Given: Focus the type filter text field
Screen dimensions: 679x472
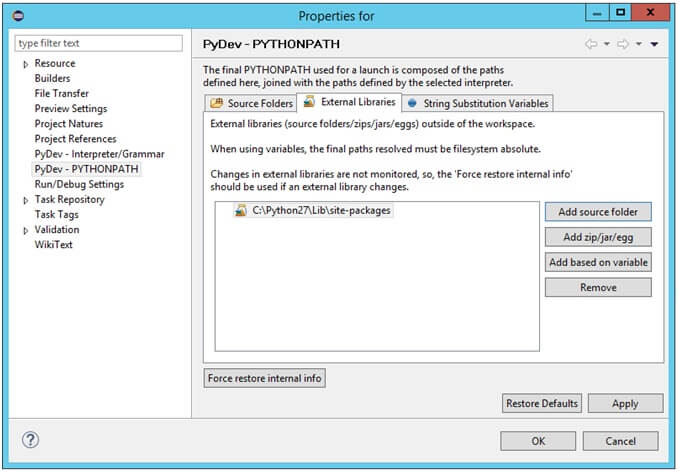Looking at the screenshot, I should click(99, 43).
